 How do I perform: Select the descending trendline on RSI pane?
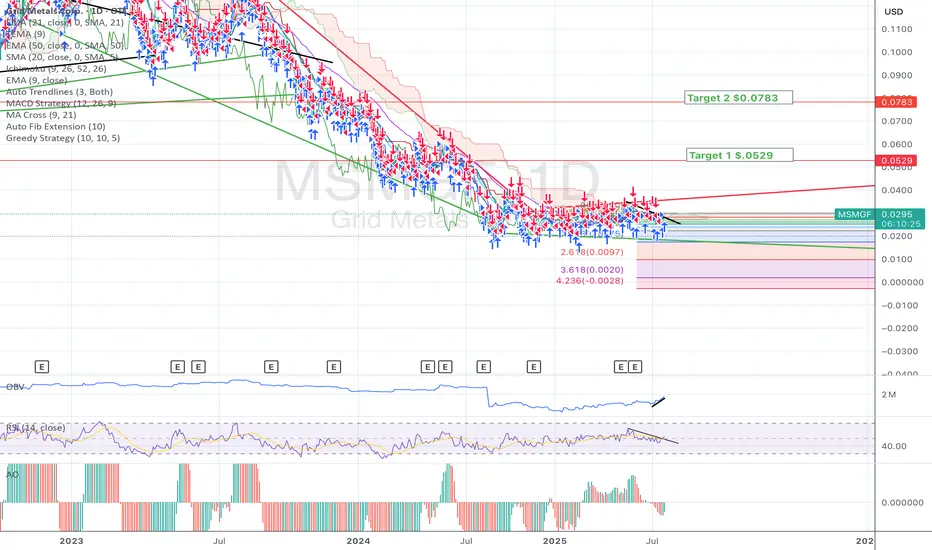click(x=653, y=436)
